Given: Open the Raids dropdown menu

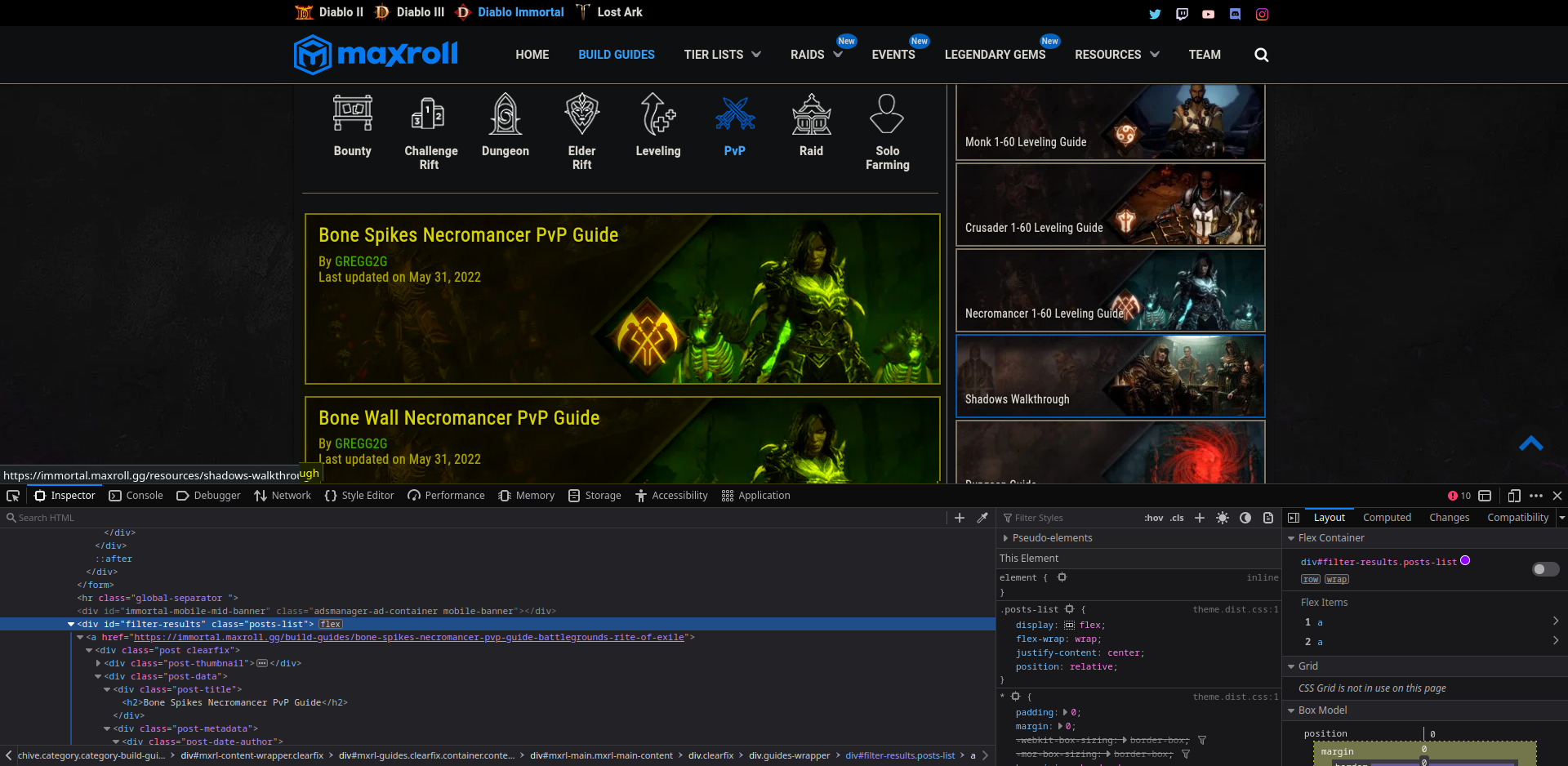Looking at the screenshot, I should pyautogui.click(x=816, y=55).
